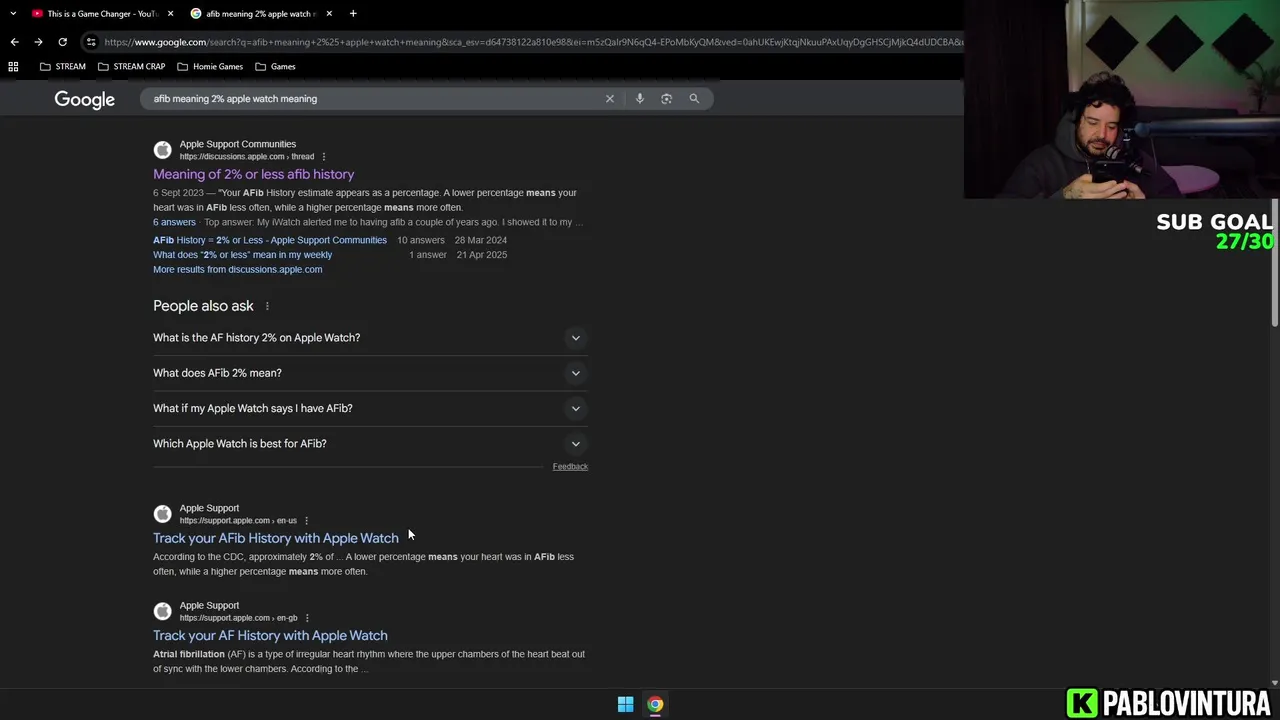Open the Games bookmarks folder
The width and height of the screenshot is (1280, 720).
point(275,66)
